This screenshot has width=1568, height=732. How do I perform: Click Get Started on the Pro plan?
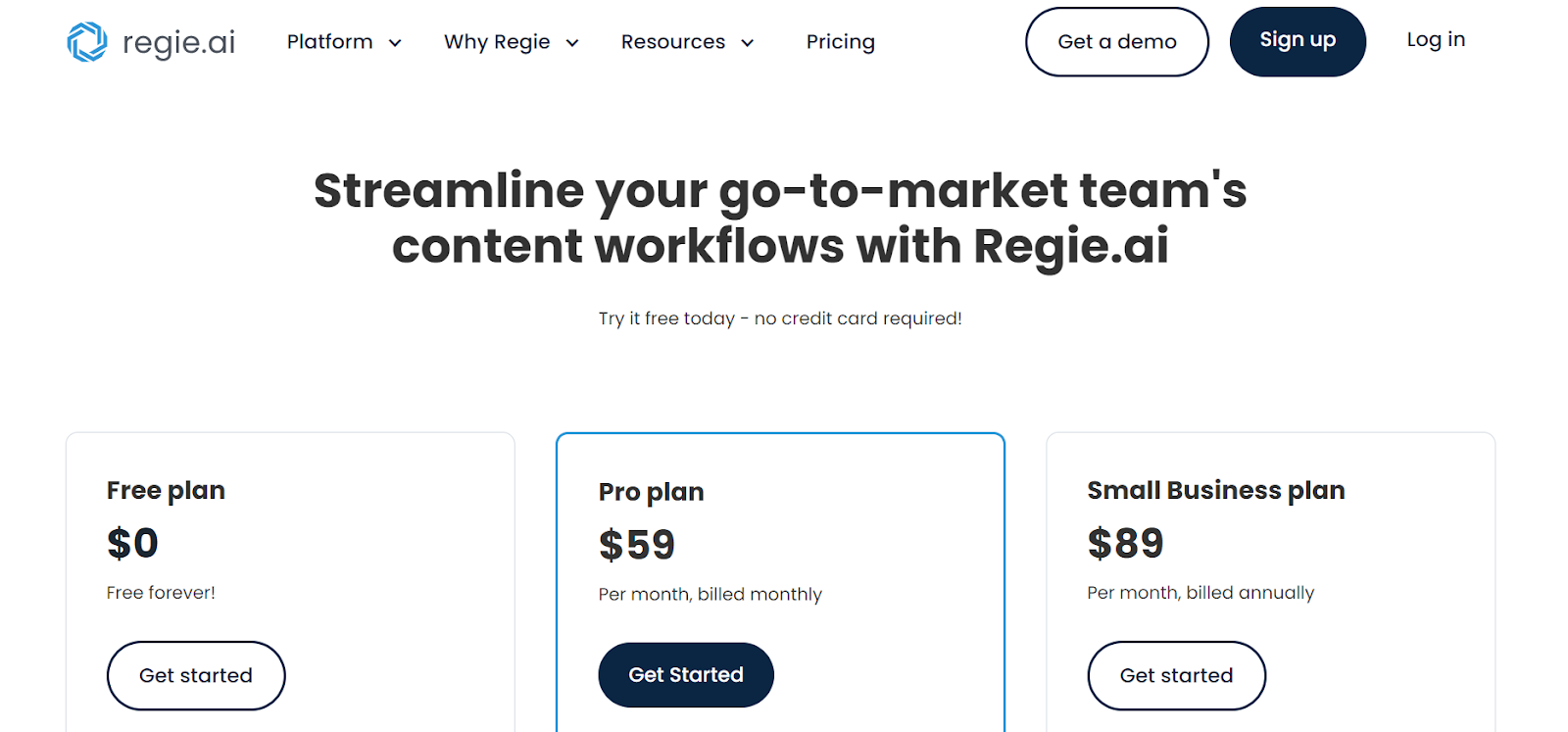pyautogui.click(x=685, y=674)
